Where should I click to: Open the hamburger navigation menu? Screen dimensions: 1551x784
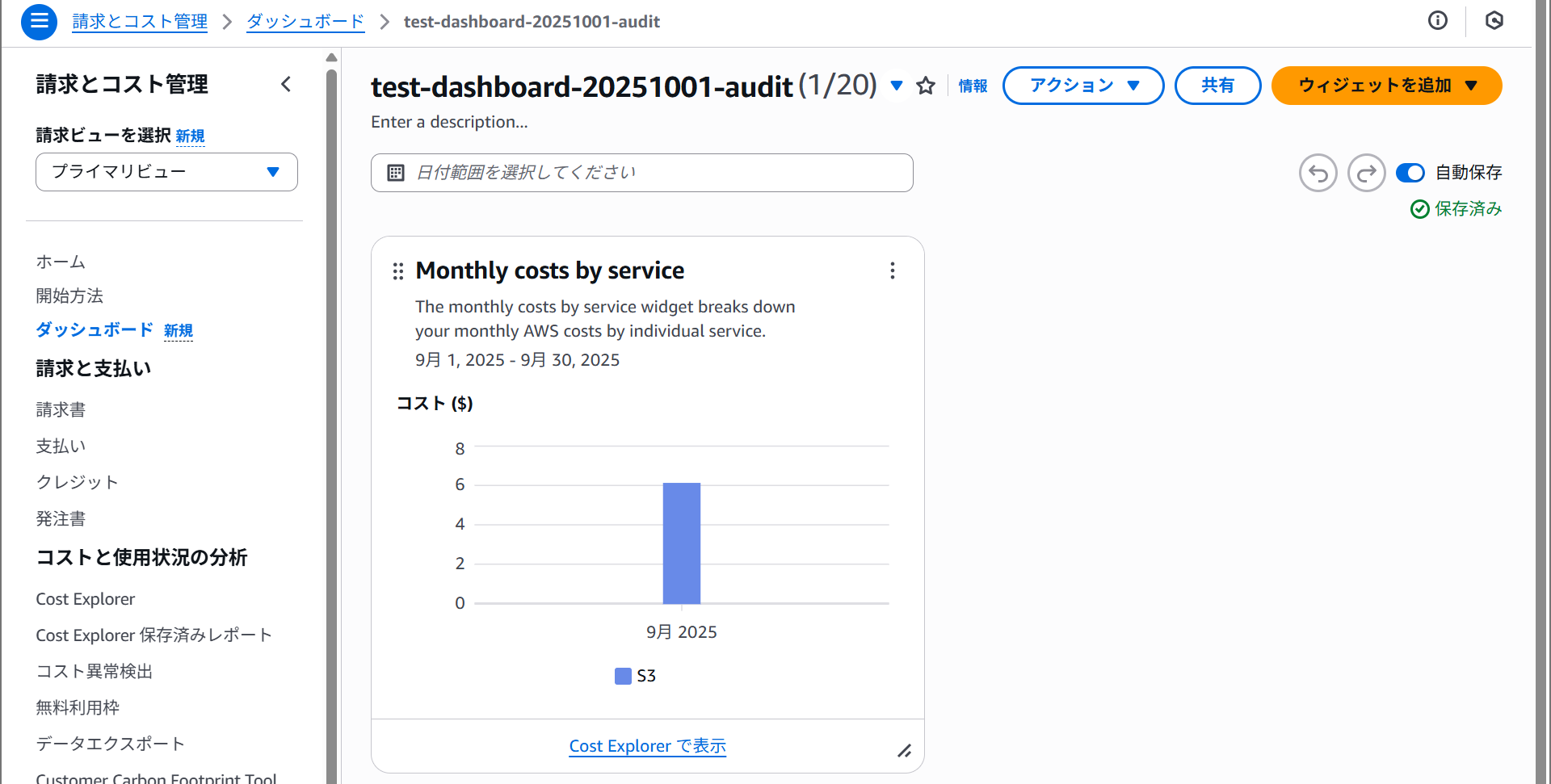(39, 22)
